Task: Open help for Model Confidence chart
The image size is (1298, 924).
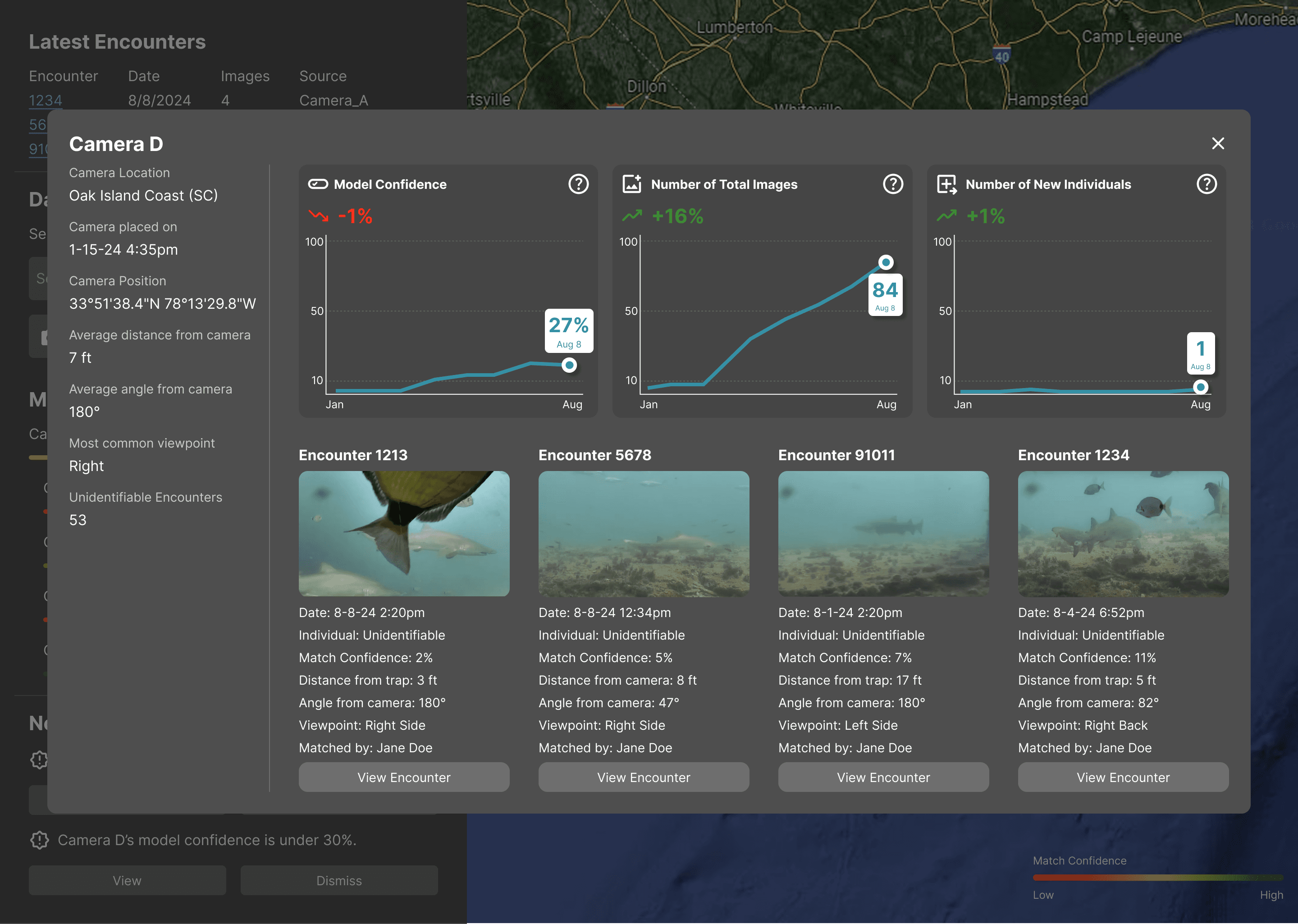Action: pyautogui.click(x=578, y=184)
